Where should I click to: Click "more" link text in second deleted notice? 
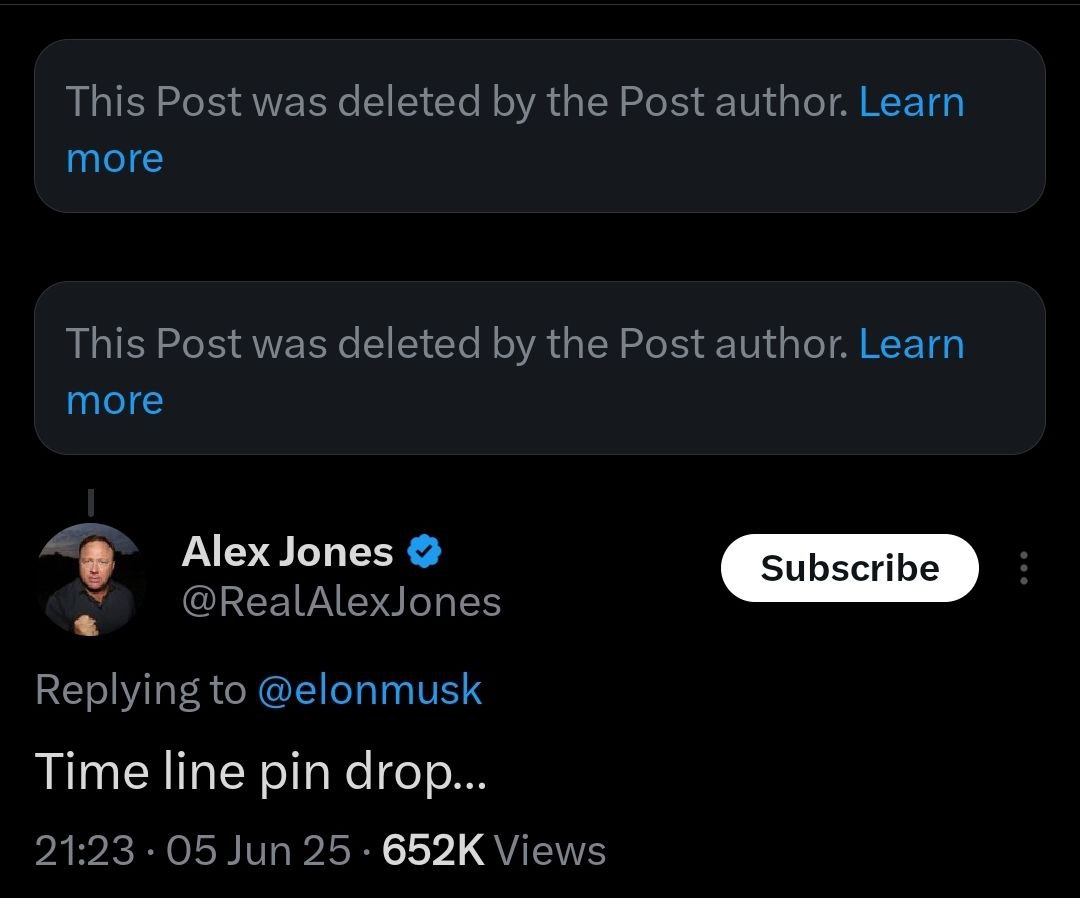(114, 400)
